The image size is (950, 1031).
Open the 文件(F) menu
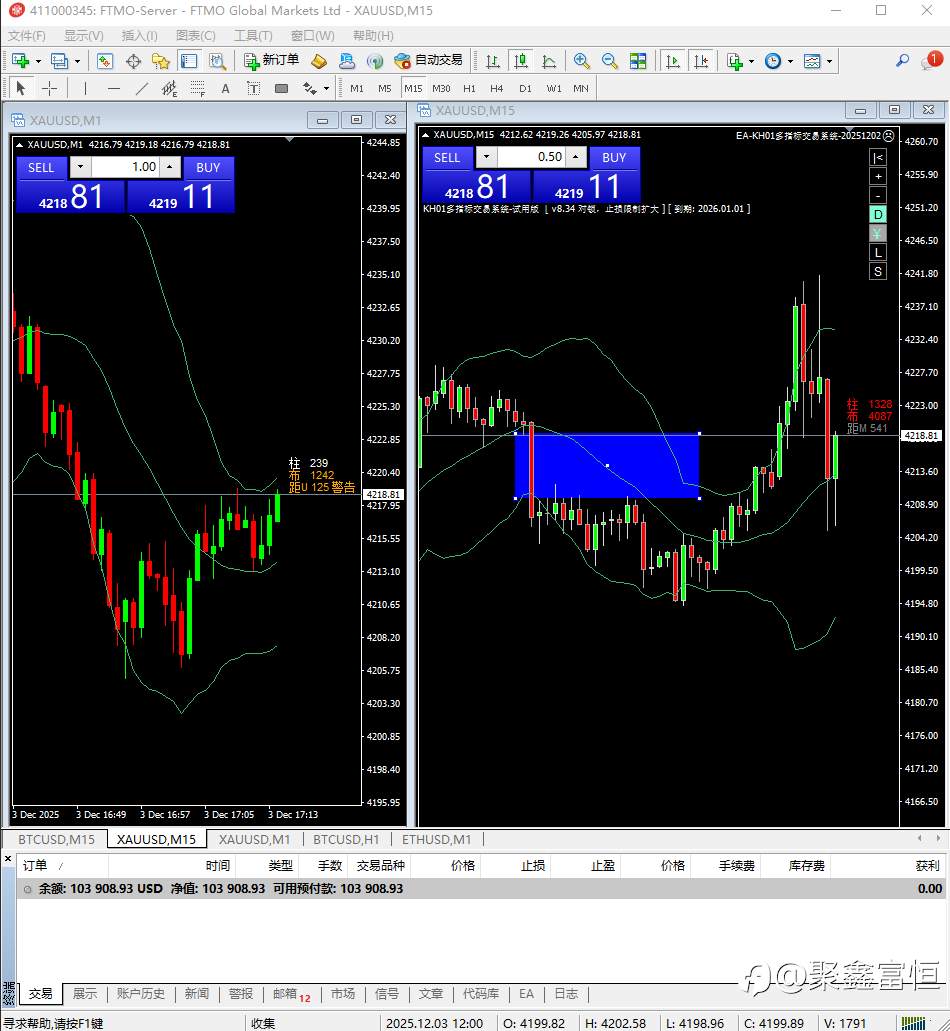tap(27, 36)
